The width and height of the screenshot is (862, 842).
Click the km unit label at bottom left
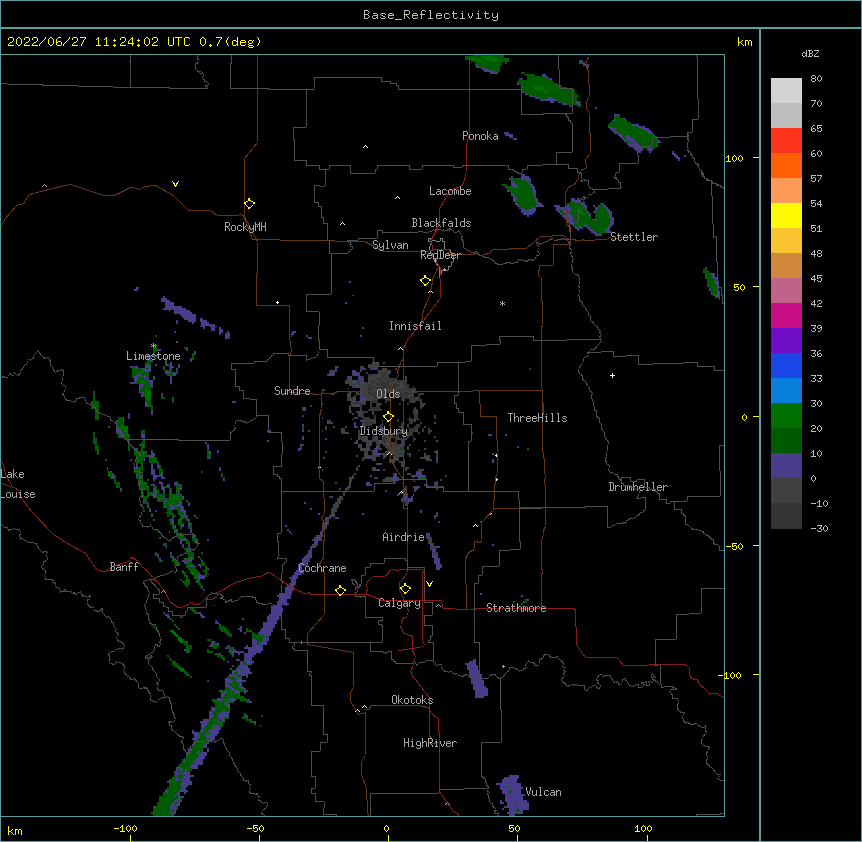tap(14, 830)
